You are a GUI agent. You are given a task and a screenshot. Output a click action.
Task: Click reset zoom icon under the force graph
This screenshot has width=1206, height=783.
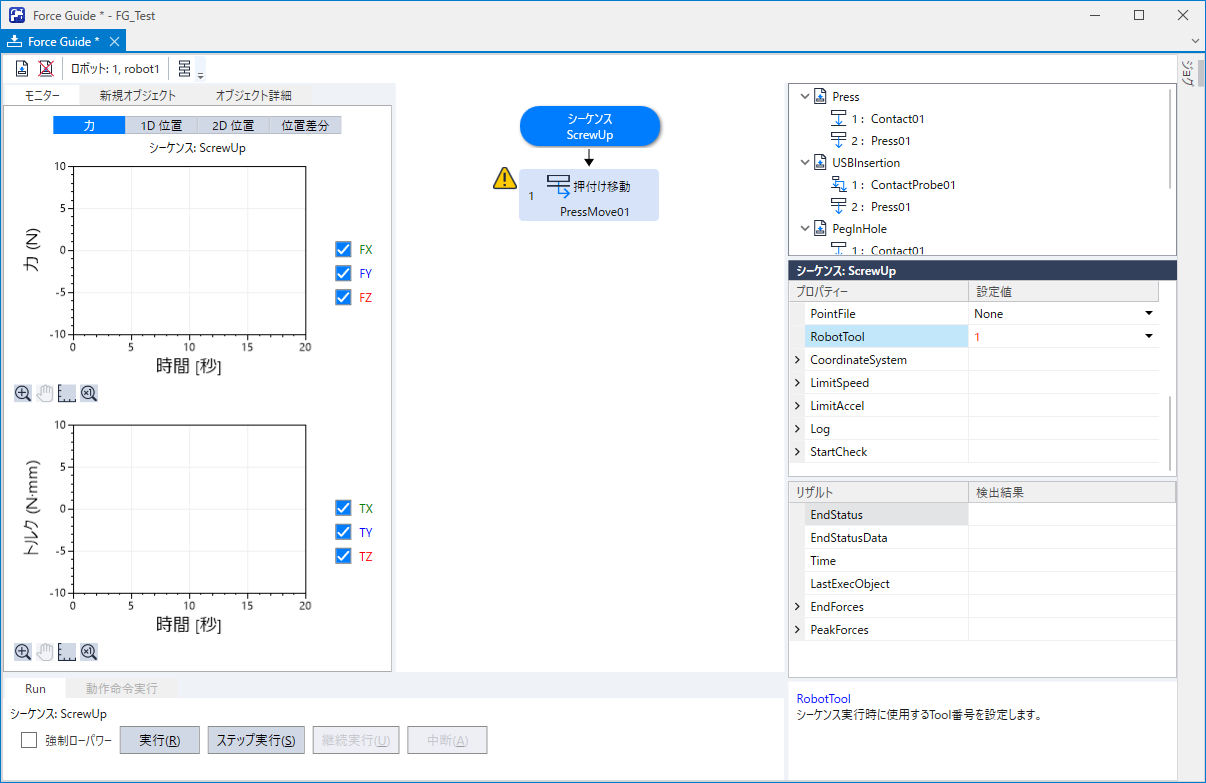[x=89, y=394]
